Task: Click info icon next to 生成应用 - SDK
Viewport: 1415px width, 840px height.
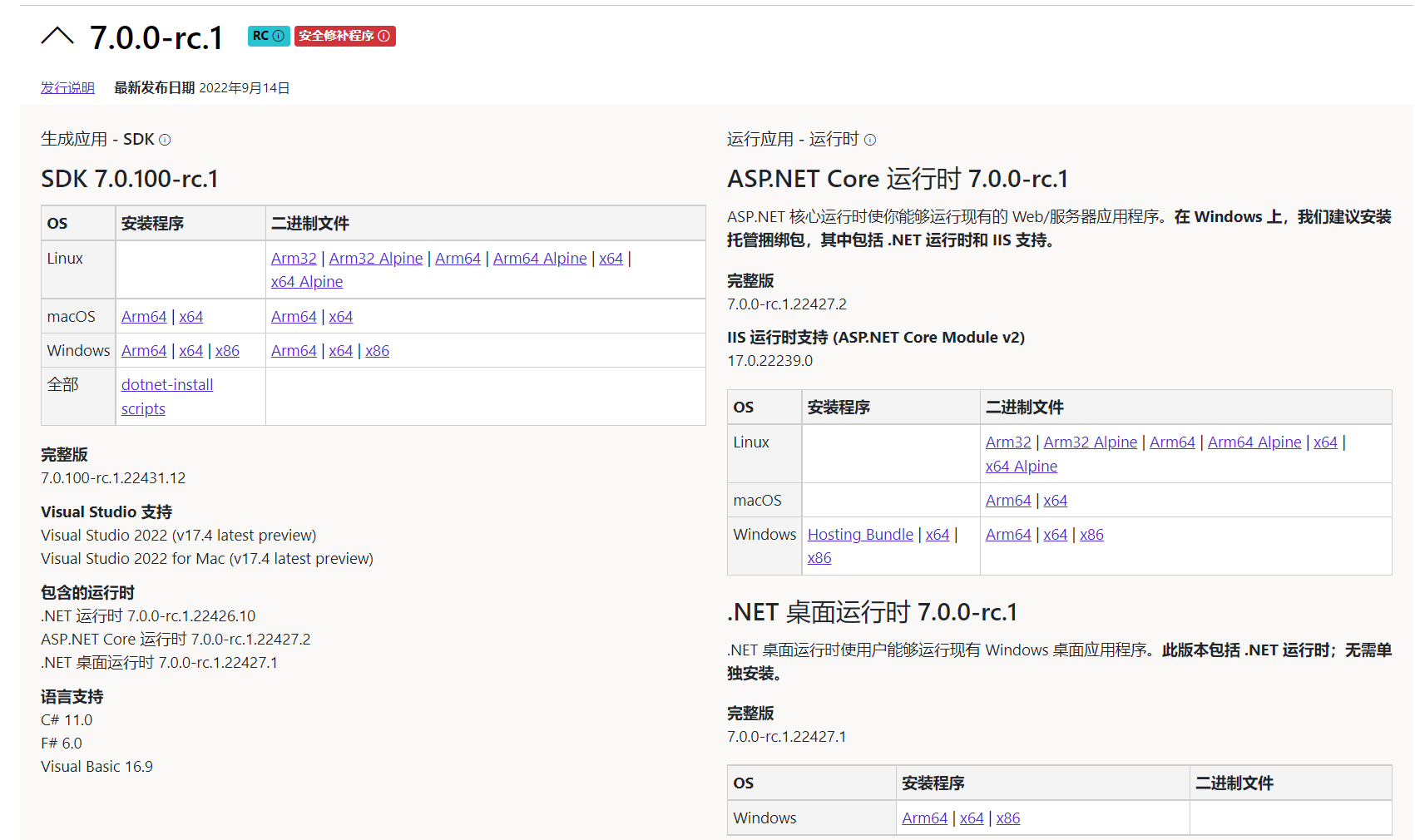Action: [x=165, y=140]
